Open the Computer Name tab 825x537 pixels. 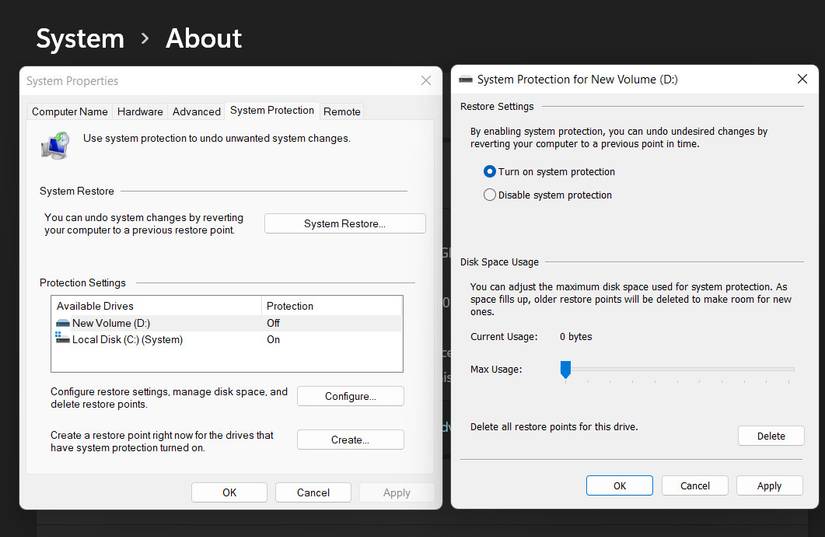click(69, 112)
